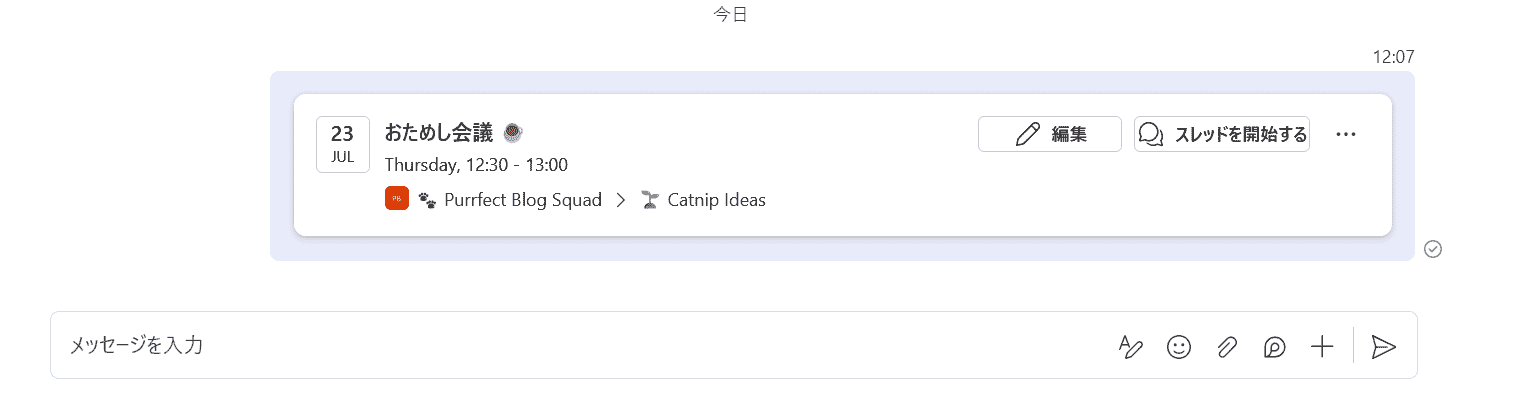Open the text formatting options icon
The image size is (1516, 405).
[x=1130, y=347]
